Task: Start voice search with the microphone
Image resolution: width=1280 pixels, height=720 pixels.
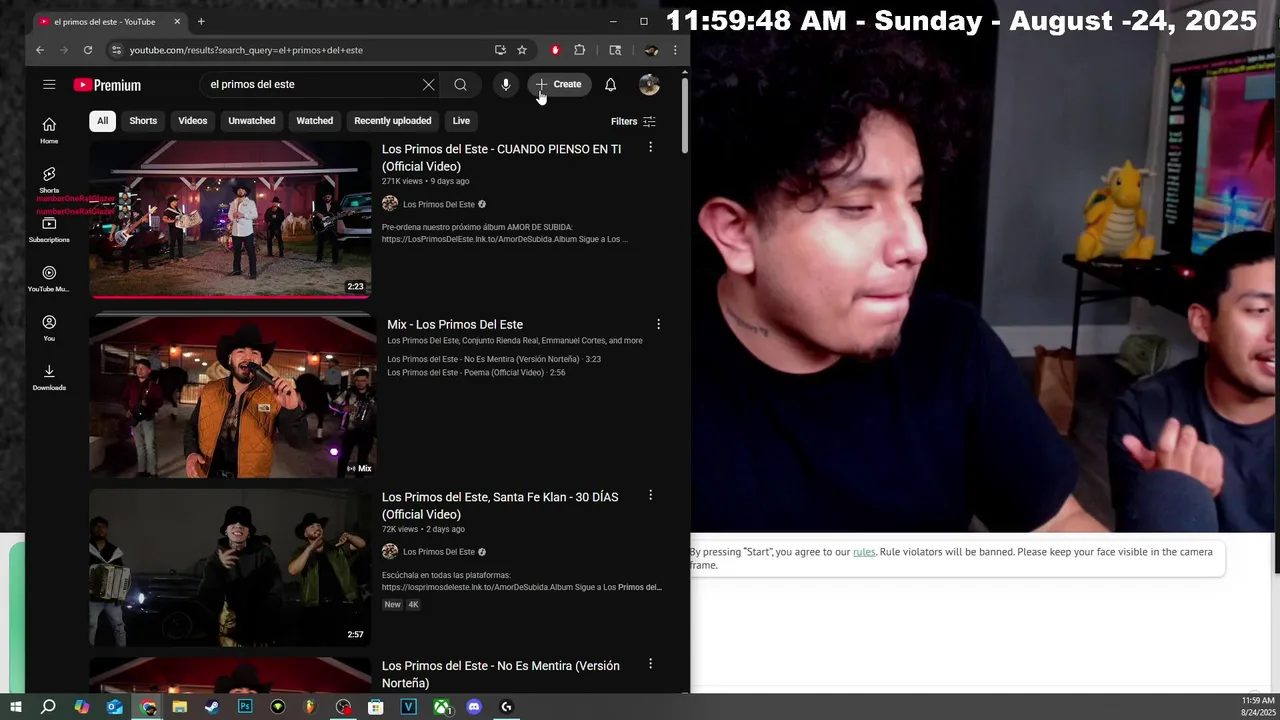Action: click(506, 85)
